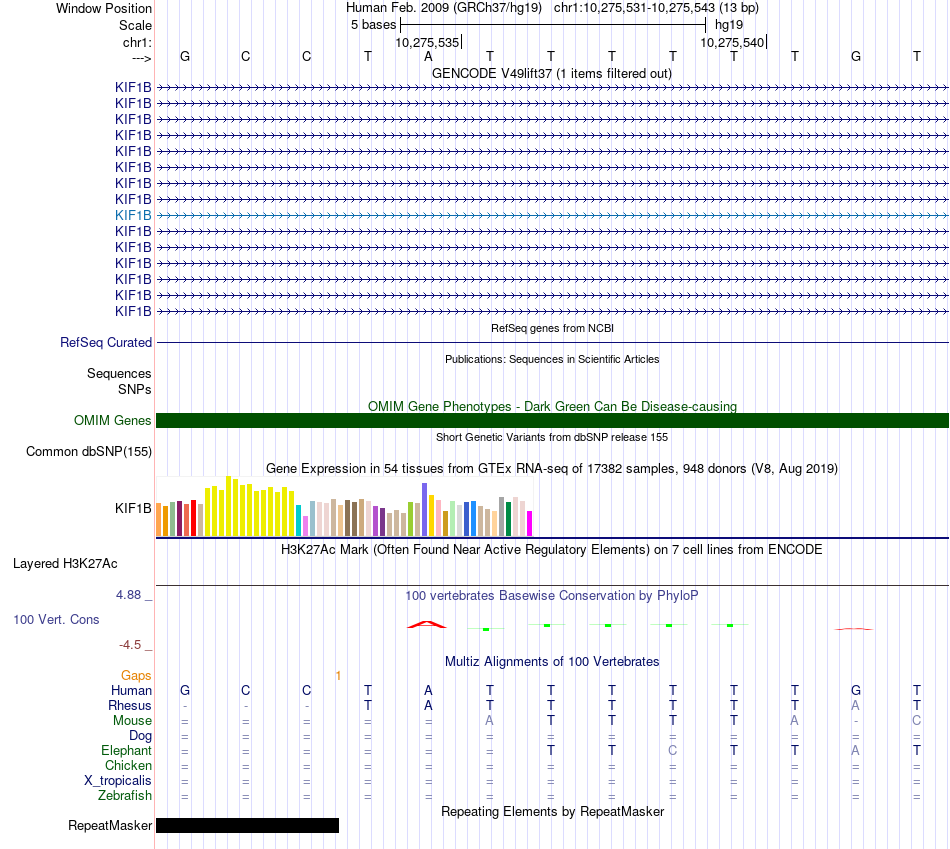950x849 pixels.
Task: Open "Short Genetic Variants from dbSNP release 155" title
Action: tap(552, 437)
